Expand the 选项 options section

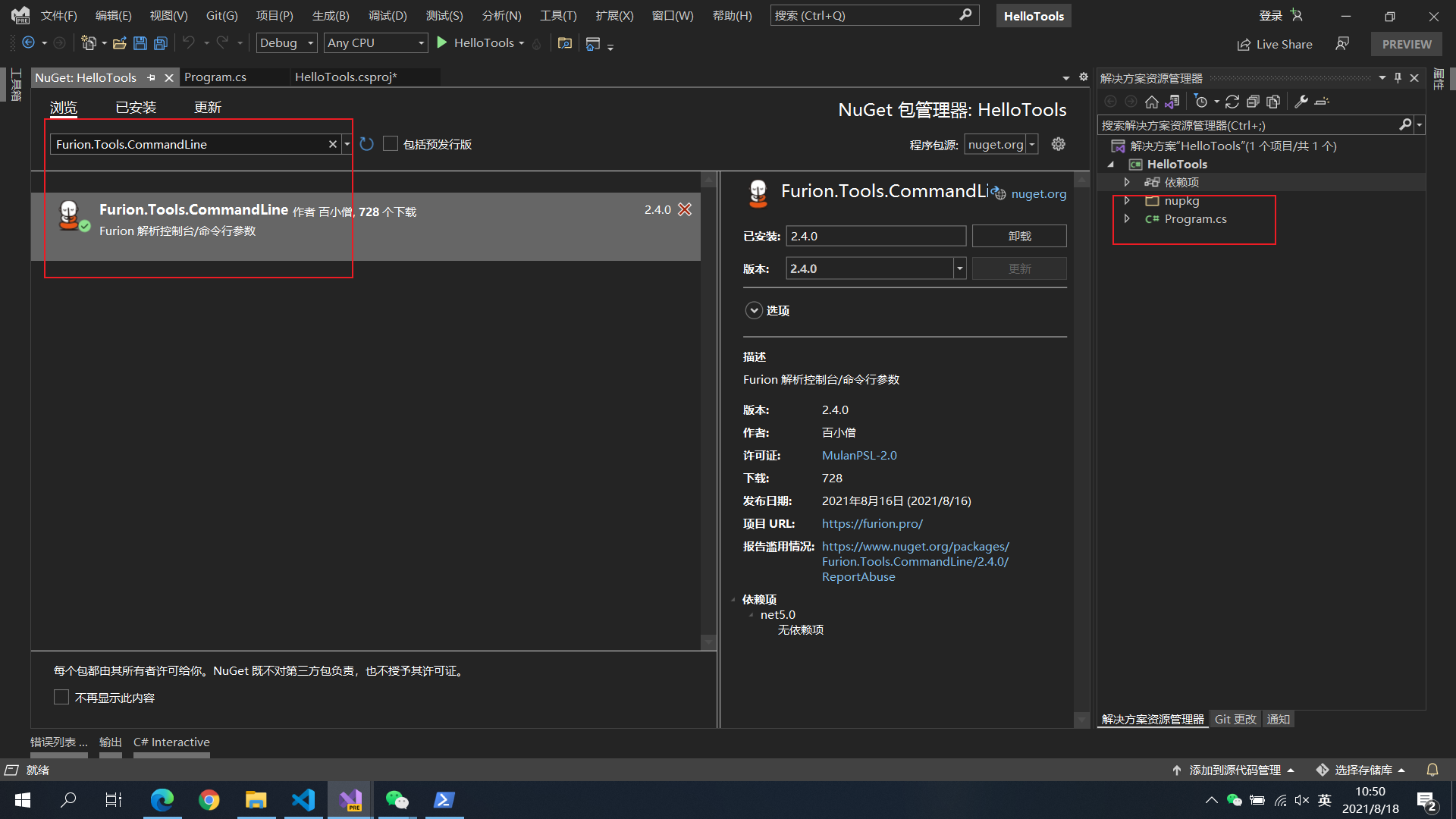pyautogui.click(x=754, y=311)
